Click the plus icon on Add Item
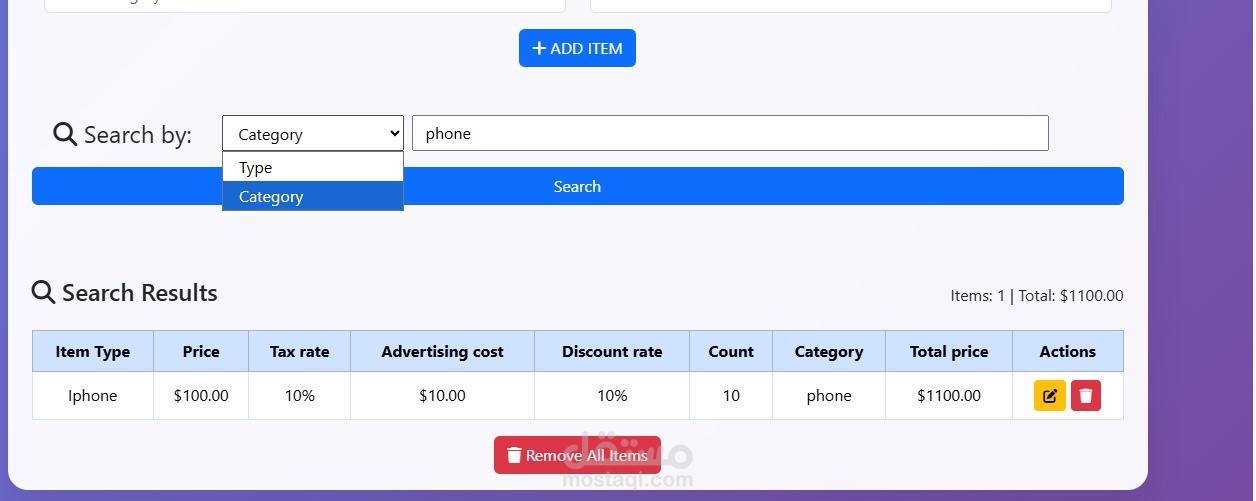The width and height of the screenshot is (1256, 501). (539, 48)
